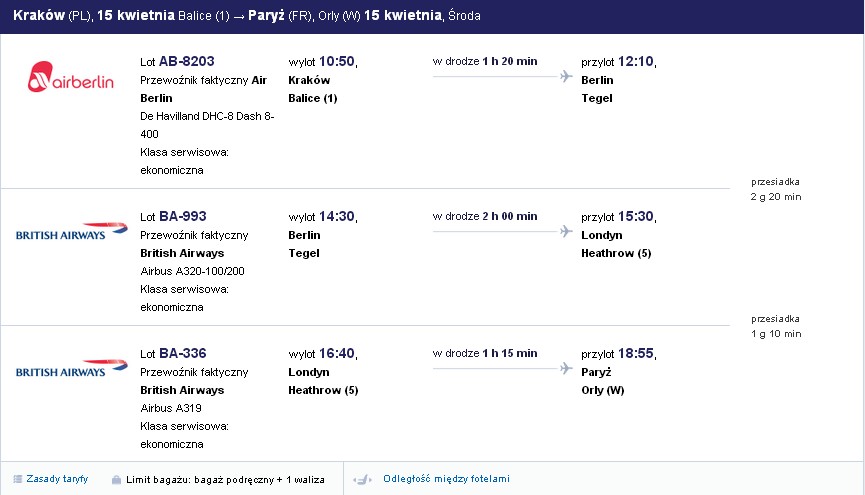Click the list icon beside Zasady taryfy
The width and height of the screenshot is (865, 495).
tap(18, 479)
